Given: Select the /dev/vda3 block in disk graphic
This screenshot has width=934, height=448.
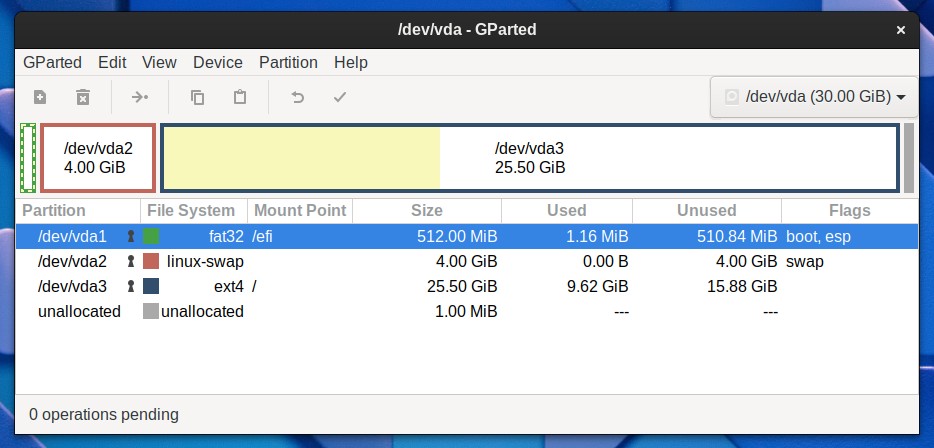Looking at the screenshot, I should pos(530,158).
